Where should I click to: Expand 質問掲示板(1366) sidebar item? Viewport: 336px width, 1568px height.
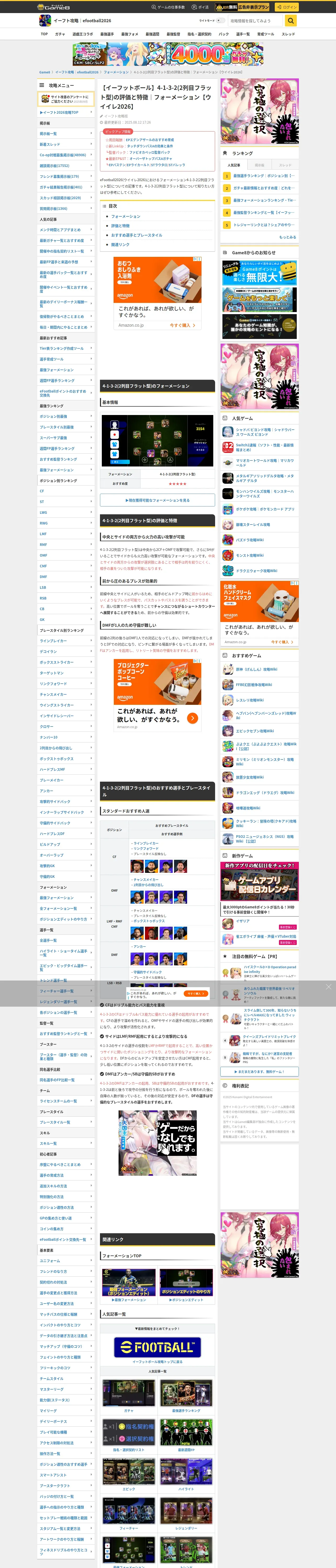(66, 209)
